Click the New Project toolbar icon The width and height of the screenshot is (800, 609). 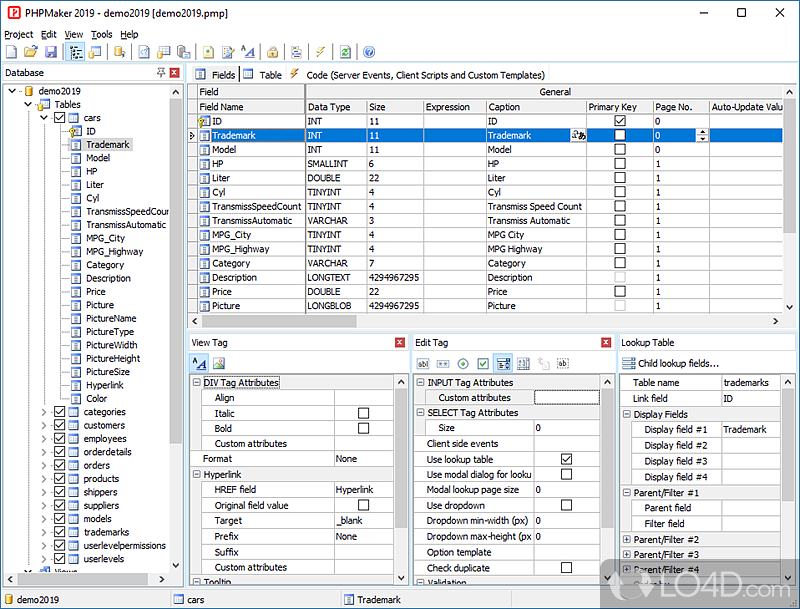11,52
